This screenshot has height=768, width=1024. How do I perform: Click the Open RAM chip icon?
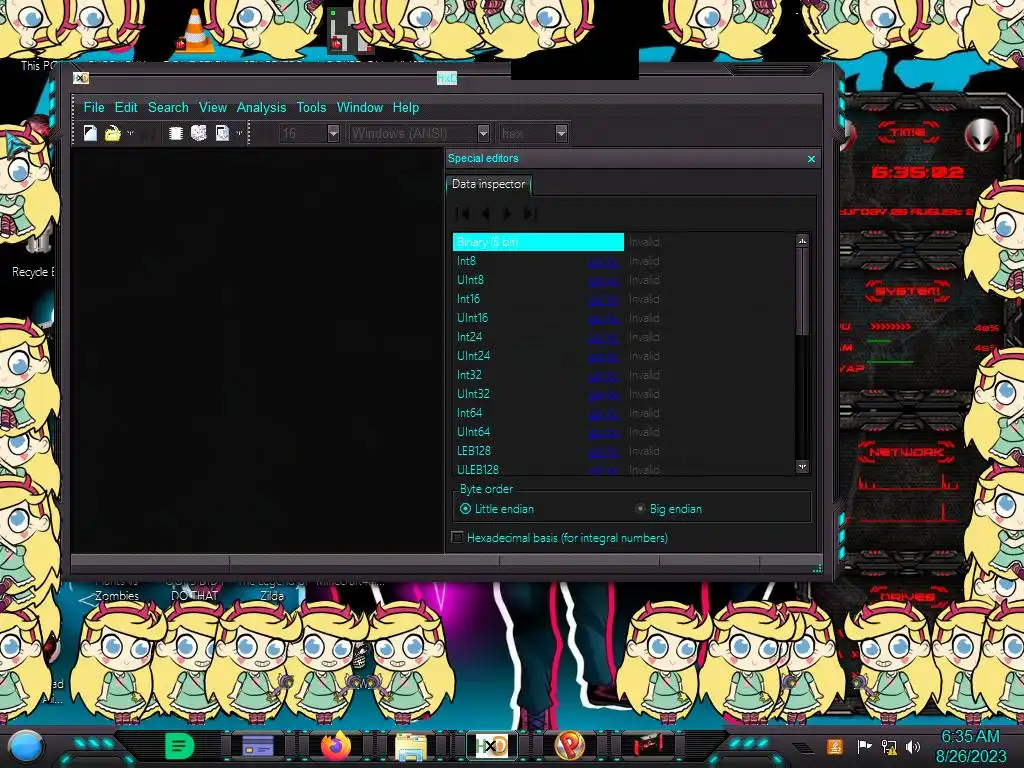click(x=175, y=133)
